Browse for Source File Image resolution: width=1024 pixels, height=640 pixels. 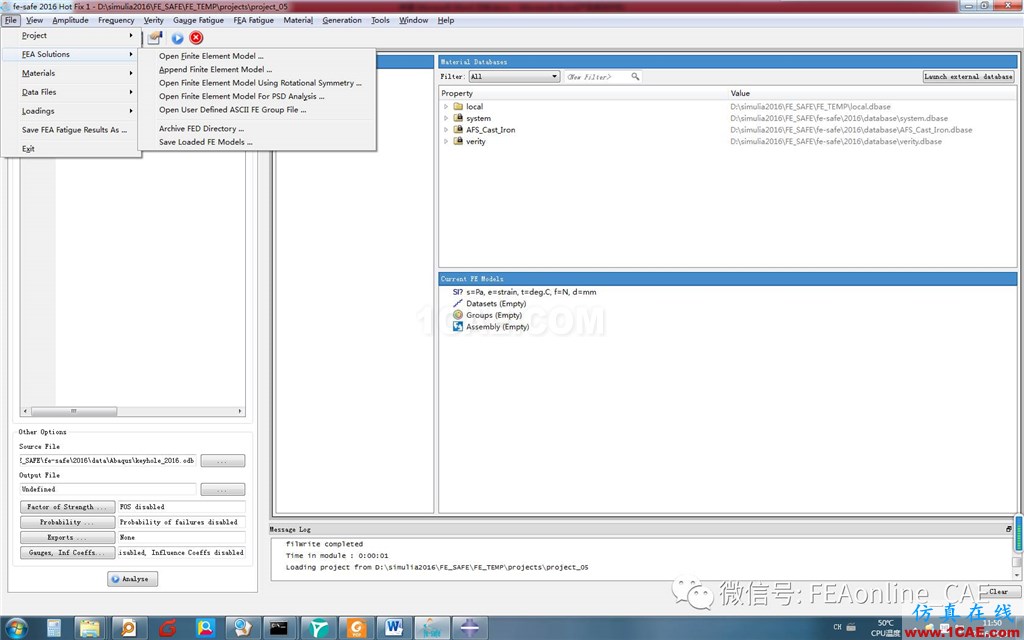click(x=223, y=461)
